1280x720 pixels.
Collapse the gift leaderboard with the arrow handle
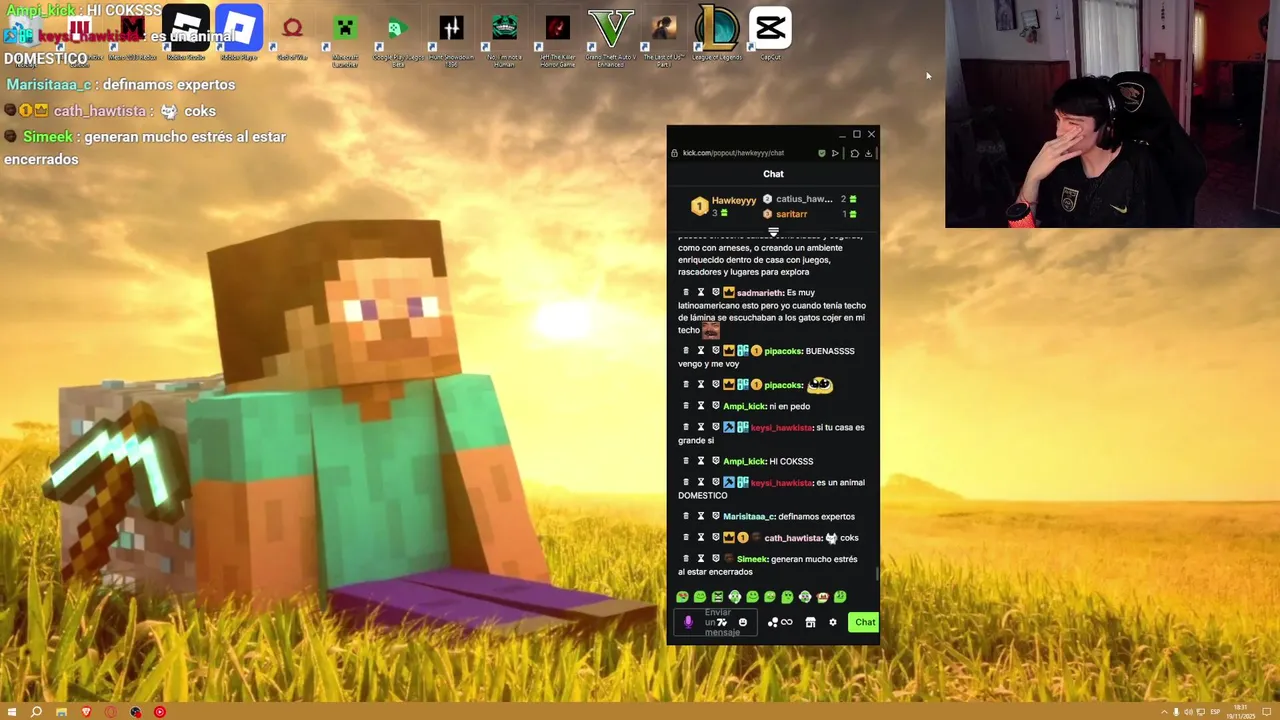(773, 232)
